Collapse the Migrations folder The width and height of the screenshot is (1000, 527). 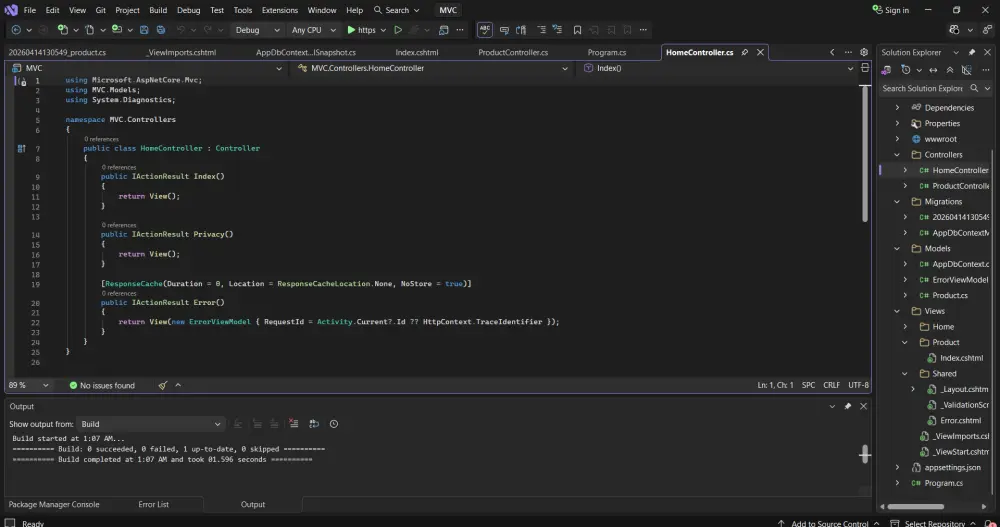coord(897,202)
